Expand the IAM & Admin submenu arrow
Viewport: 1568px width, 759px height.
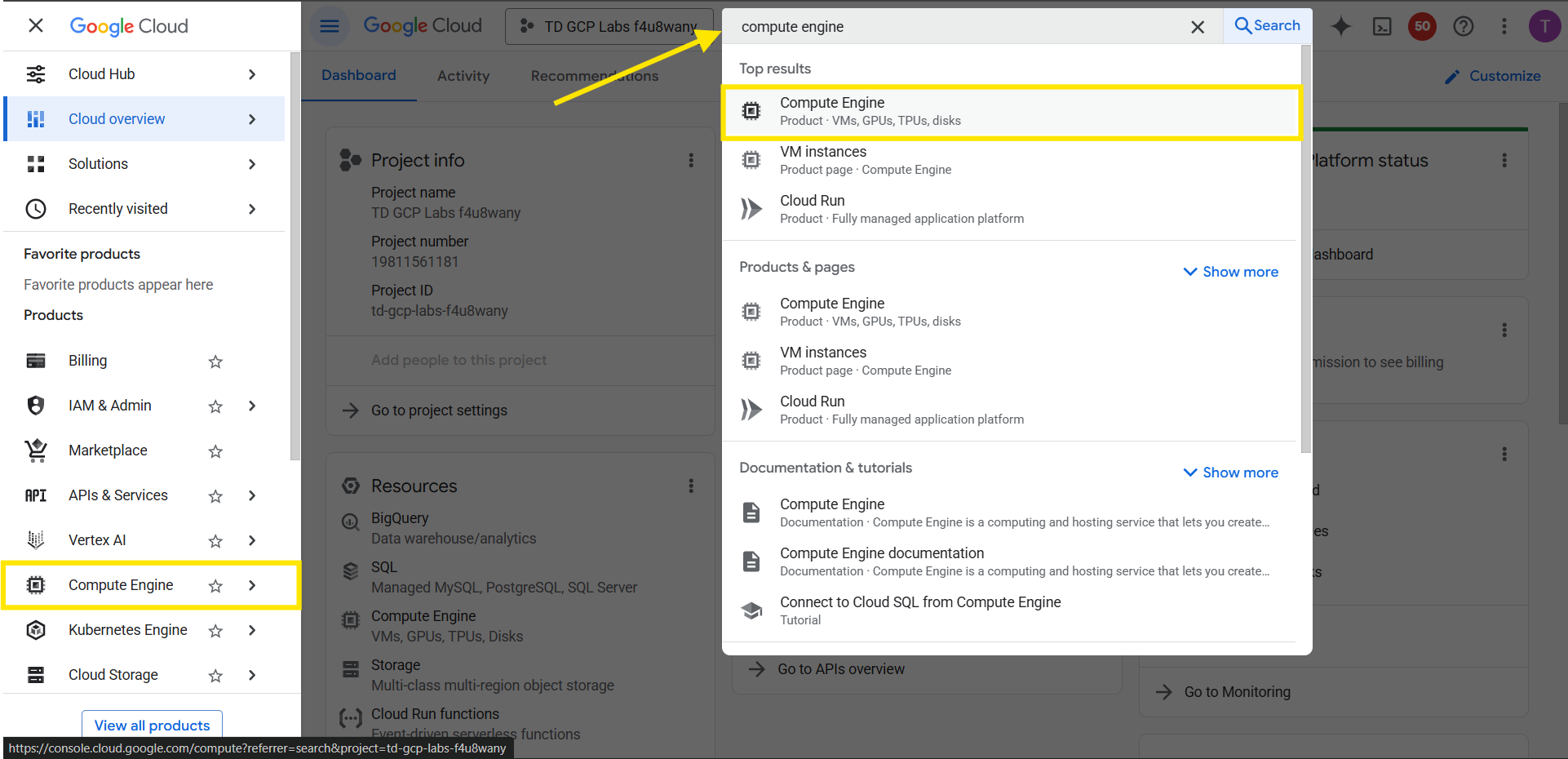coord(252,406)
